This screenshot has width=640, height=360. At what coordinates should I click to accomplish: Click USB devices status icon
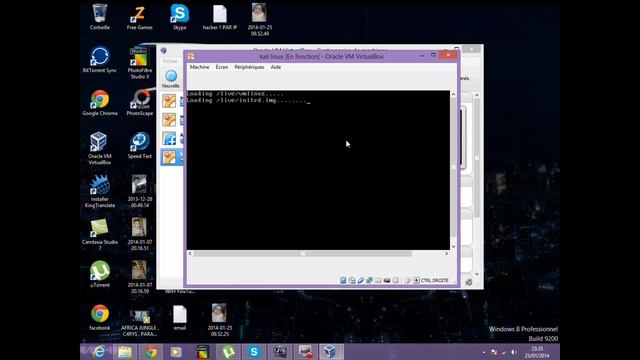click(x=360, y=280)
